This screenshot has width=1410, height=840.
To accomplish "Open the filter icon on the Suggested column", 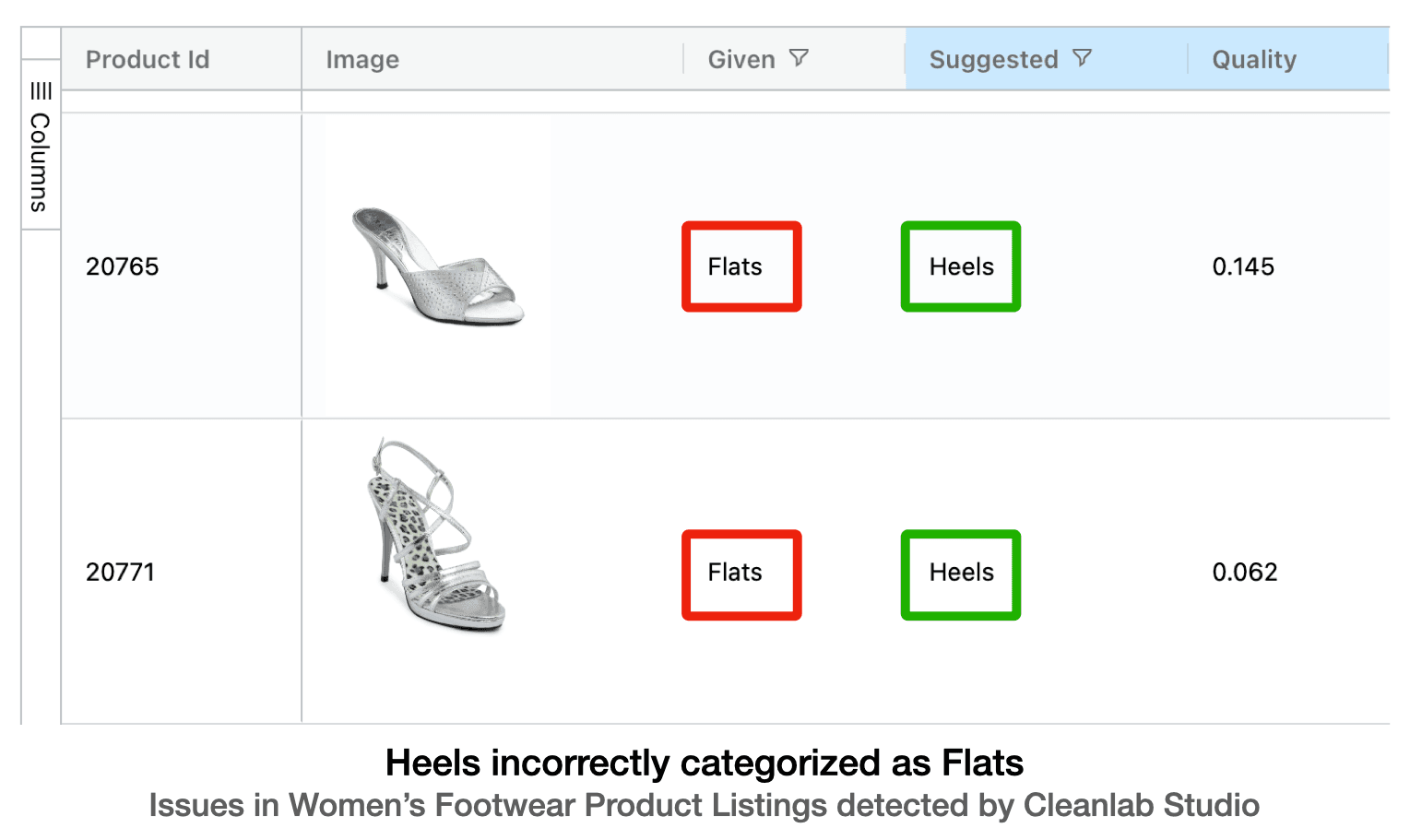I will point(1083,58).
